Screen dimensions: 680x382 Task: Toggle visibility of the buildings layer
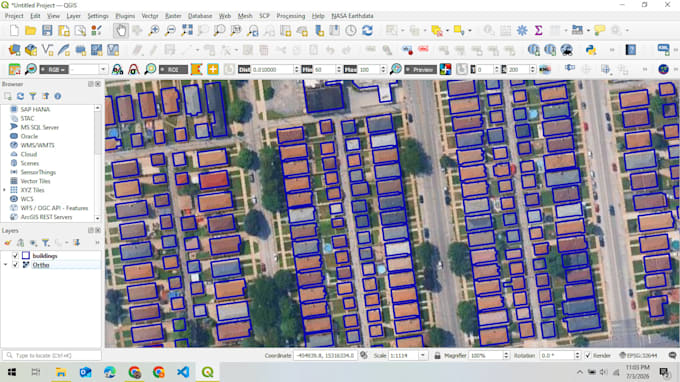pyautogui.click(x=15, y=256)
